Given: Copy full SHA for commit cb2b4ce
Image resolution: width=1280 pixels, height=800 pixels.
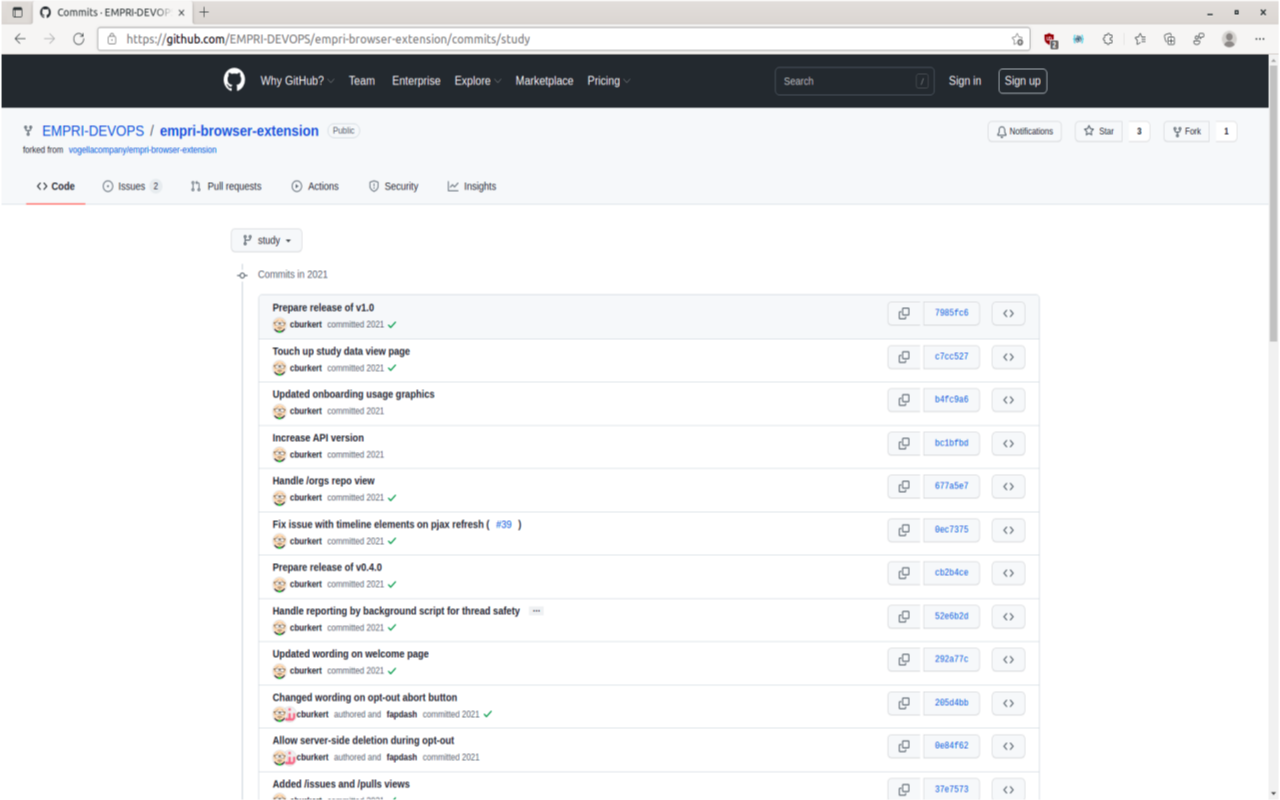Looking at the screenshot, I should click(904, 573).
